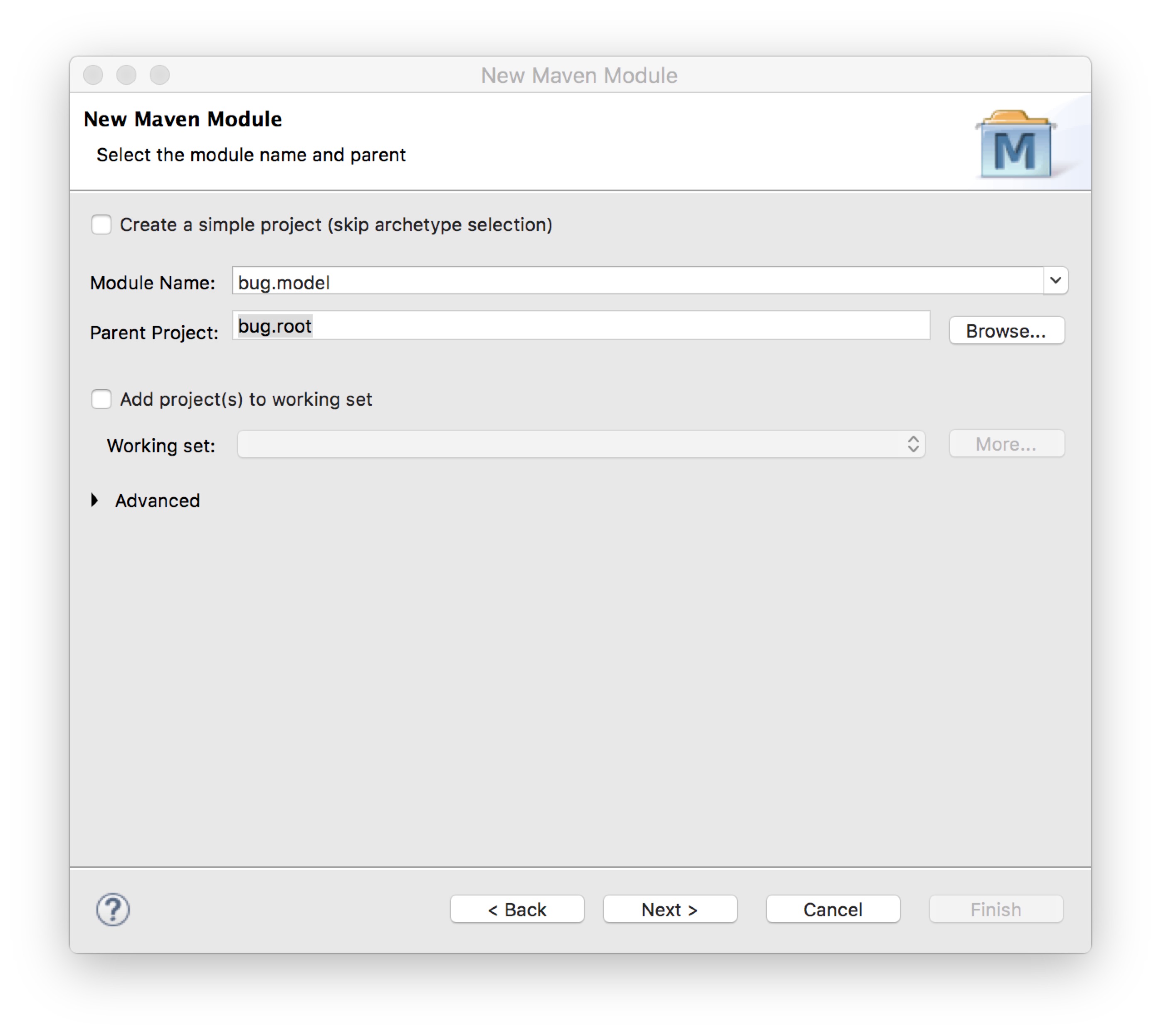This screenshot has width=1161, height=1036.
Task: Enable 'Add project(s) to working set'
Action: (x=103, y=399)
